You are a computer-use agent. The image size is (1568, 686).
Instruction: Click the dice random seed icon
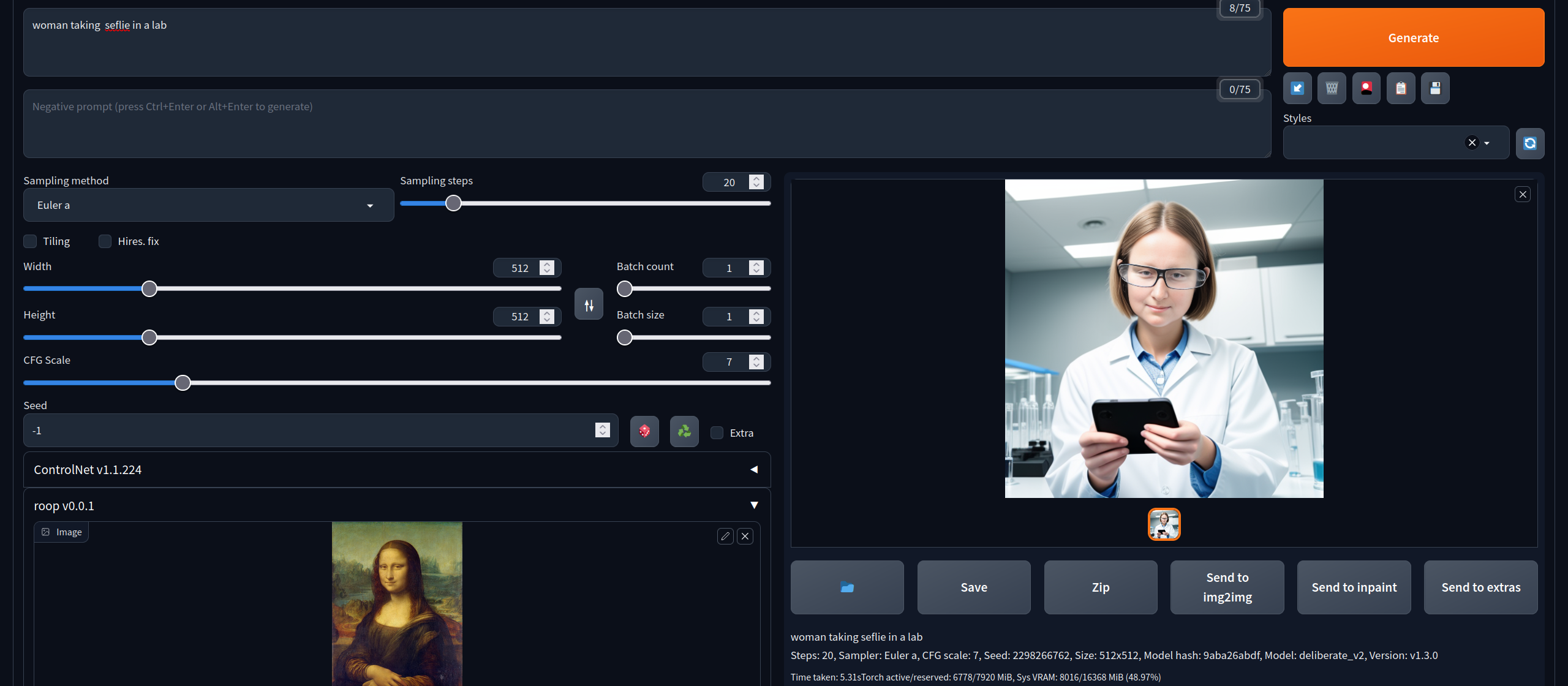point(644,431)
